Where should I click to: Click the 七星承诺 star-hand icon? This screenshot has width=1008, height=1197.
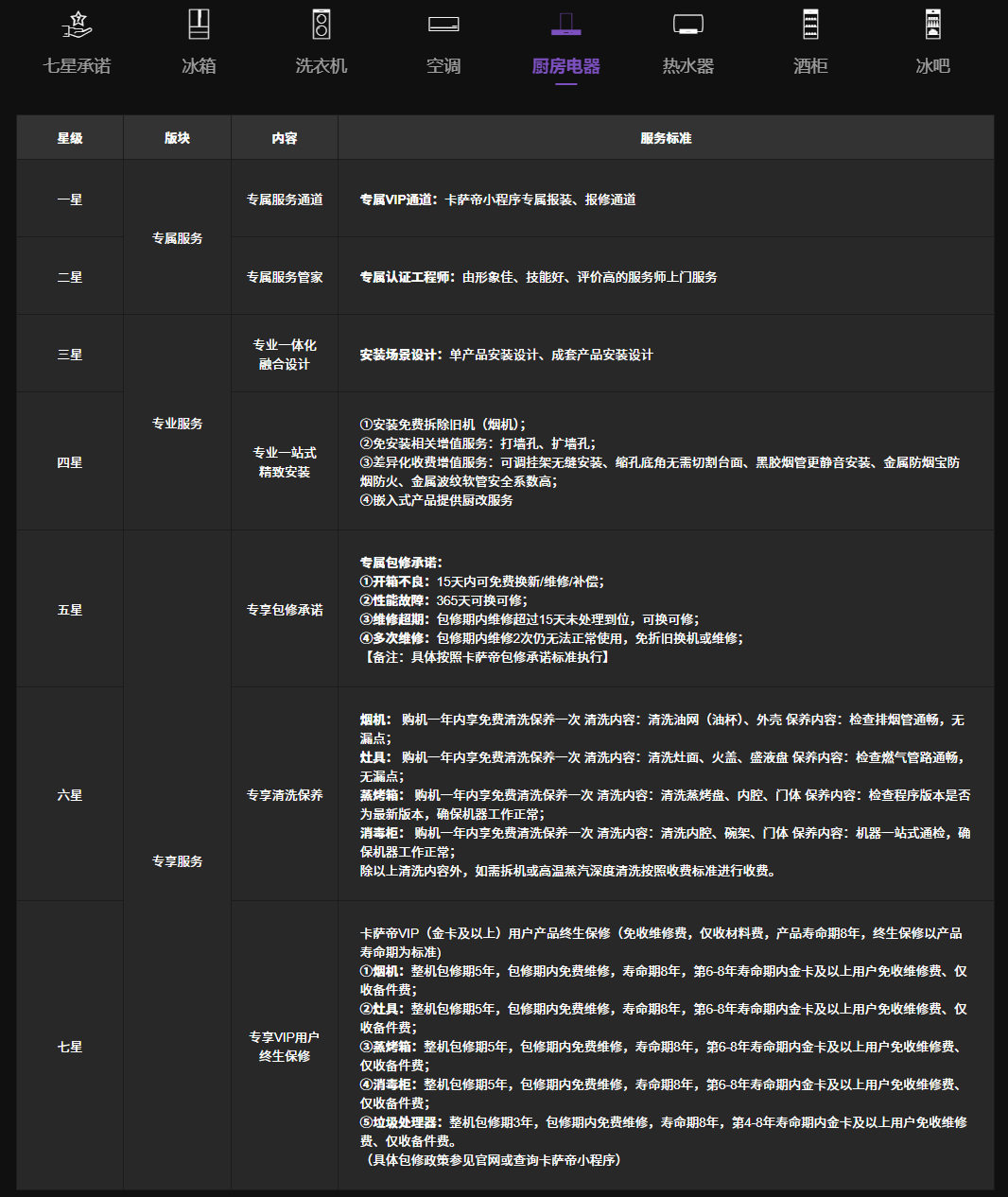(x=77, y=25)
